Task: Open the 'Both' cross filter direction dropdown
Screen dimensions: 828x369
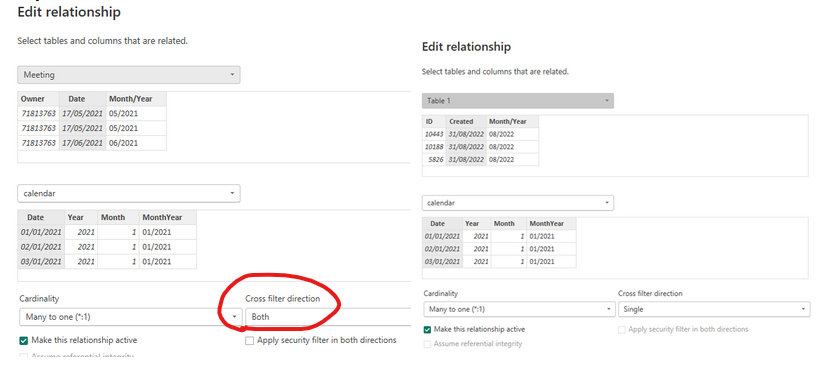Action: (327, 317)
